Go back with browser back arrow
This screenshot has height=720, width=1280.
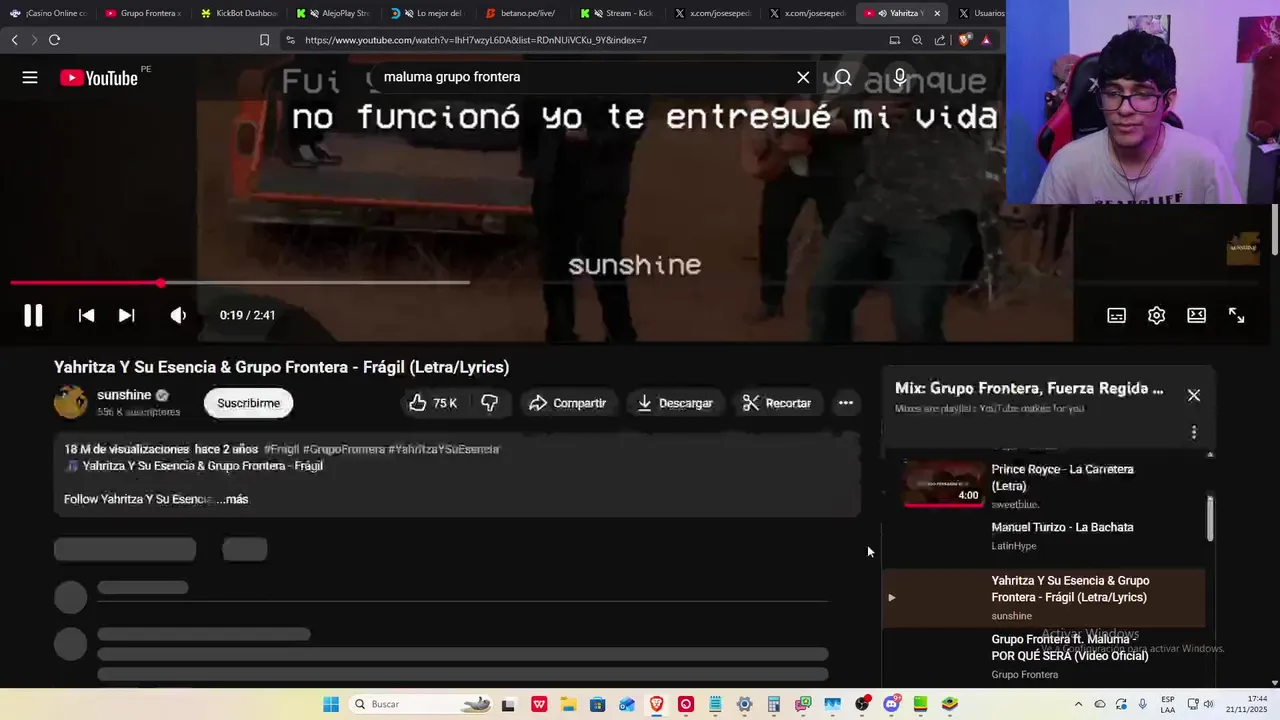click(x=14, y=40)
